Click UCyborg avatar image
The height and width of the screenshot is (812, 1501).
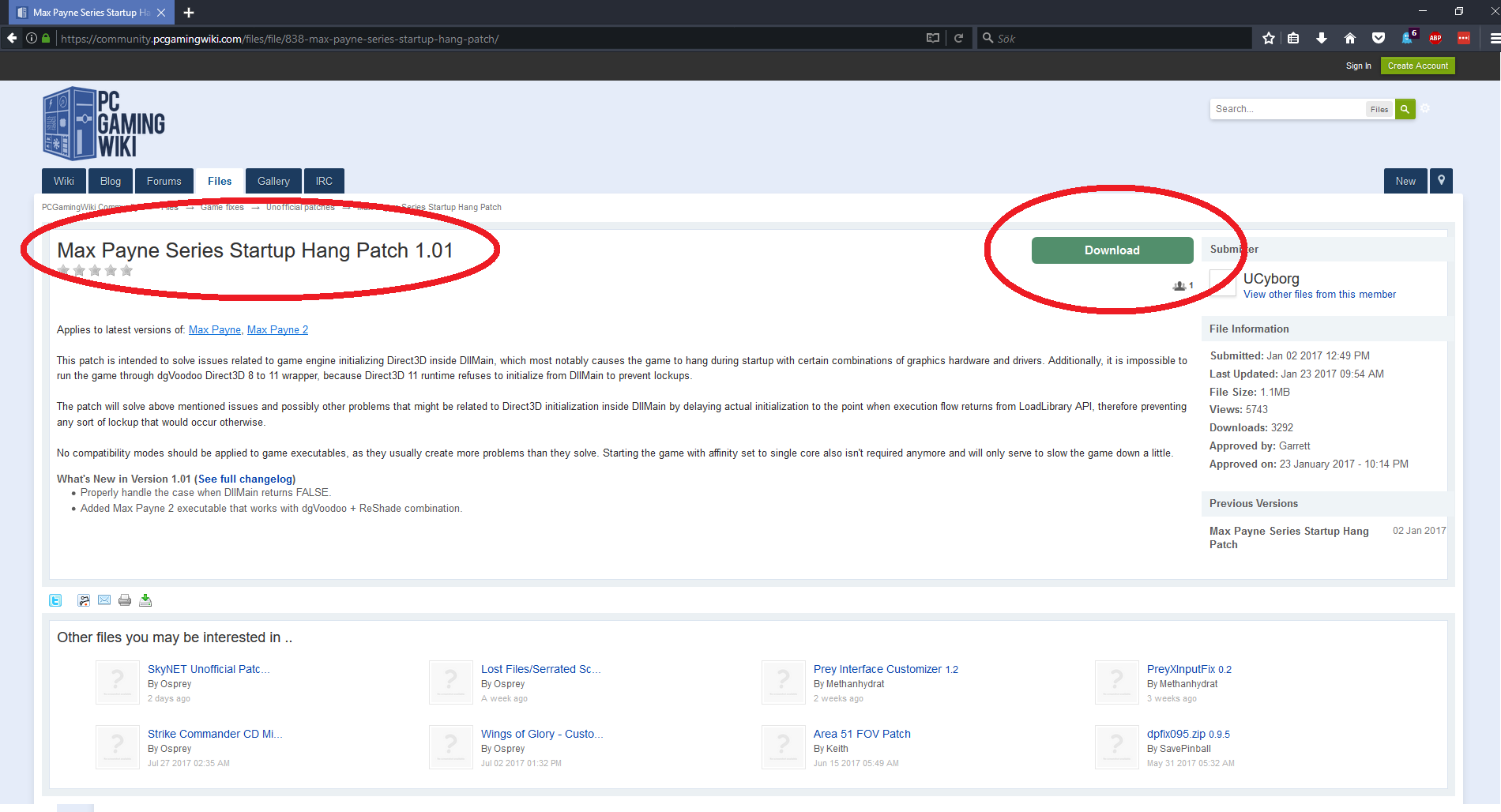tap(1223, 283)
